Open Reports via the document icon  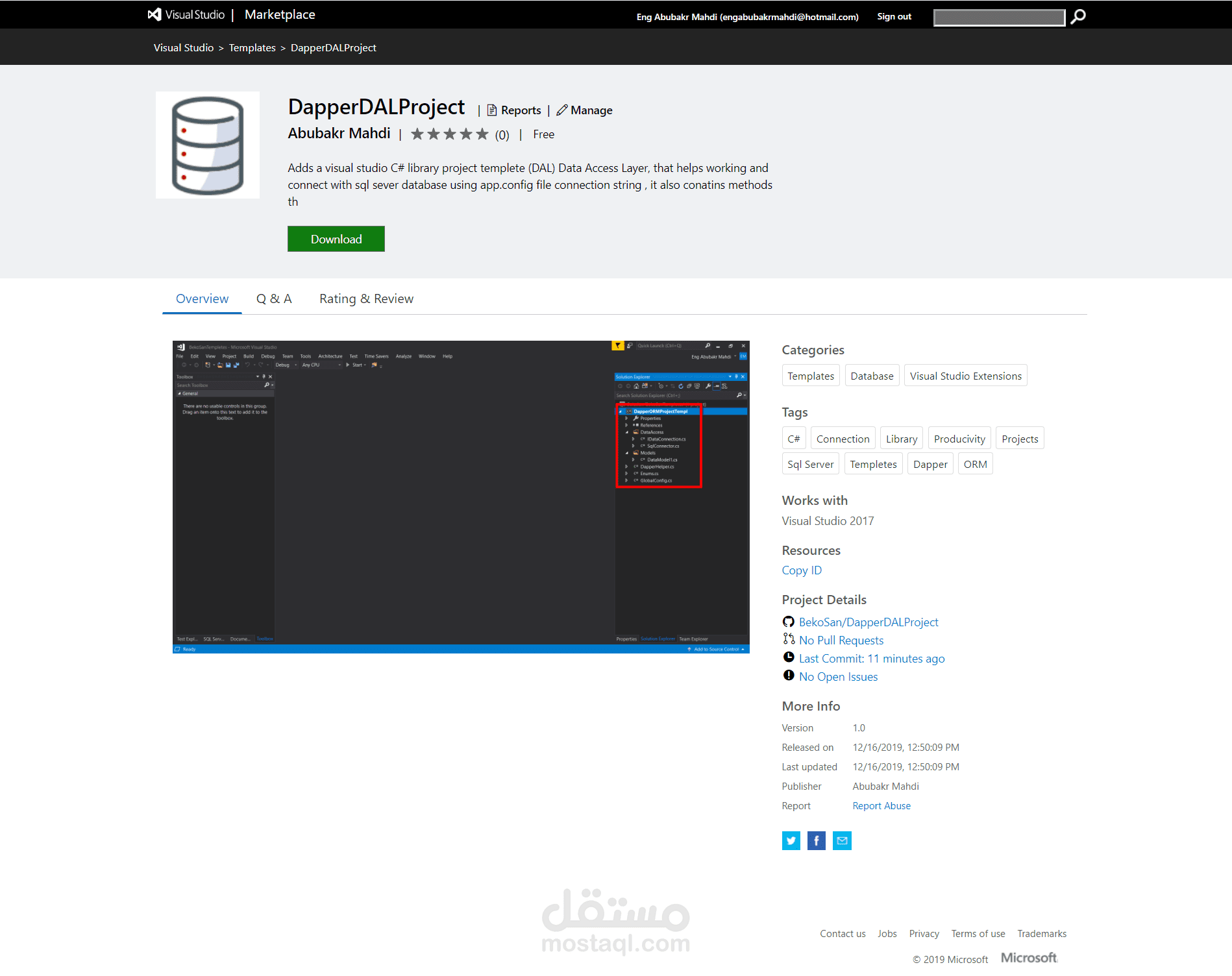(493, 110)
